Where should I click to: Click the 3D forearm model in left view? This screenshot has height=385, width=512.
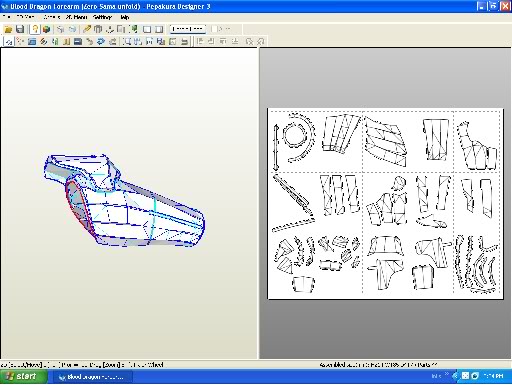click(x=125, y=201)
